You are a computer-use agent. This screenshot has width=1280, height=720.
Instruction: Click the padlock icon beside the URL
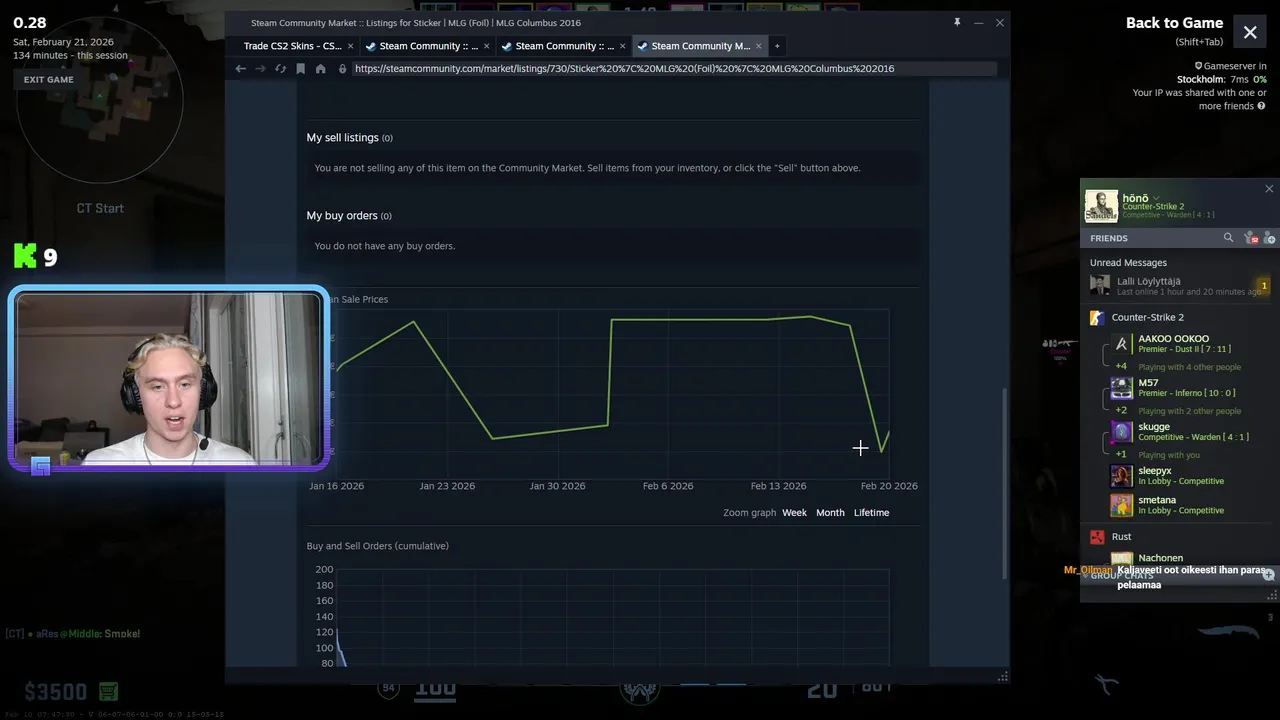342,69
